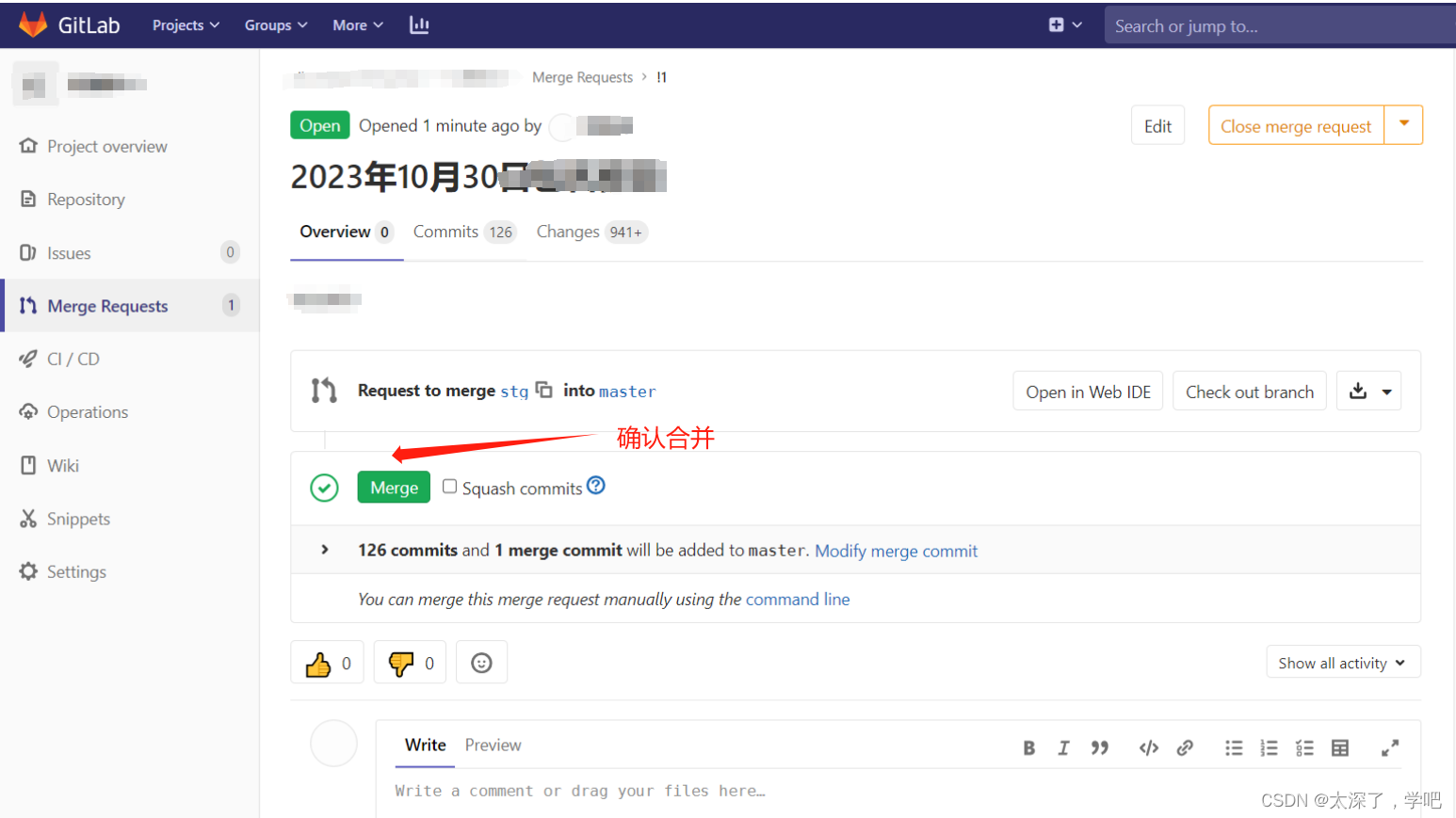Insert a table using the comment toolbar
The height and width of the screenshot is (818, 1456).
point(1340,747)
